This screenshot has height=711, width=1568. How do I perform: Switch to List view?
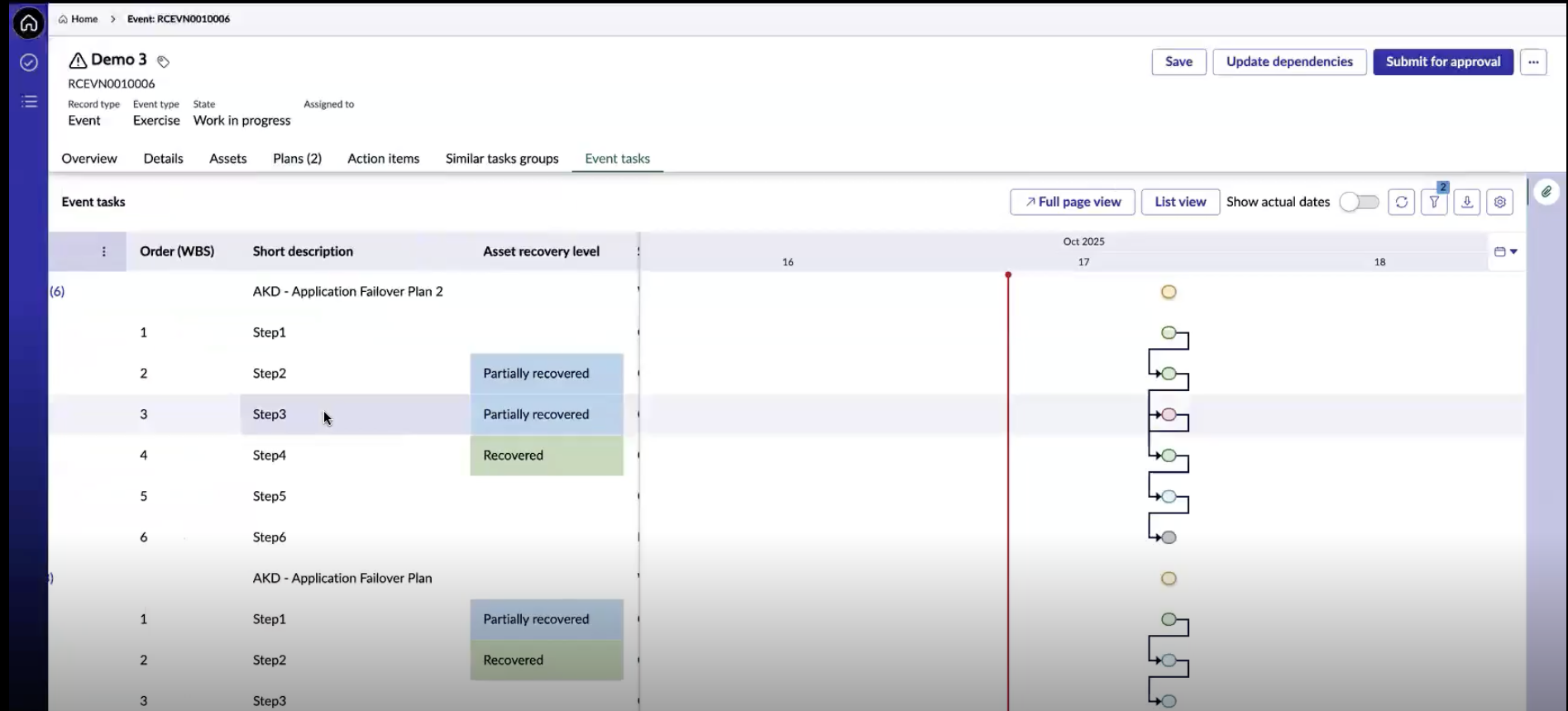coord(1180,202)
